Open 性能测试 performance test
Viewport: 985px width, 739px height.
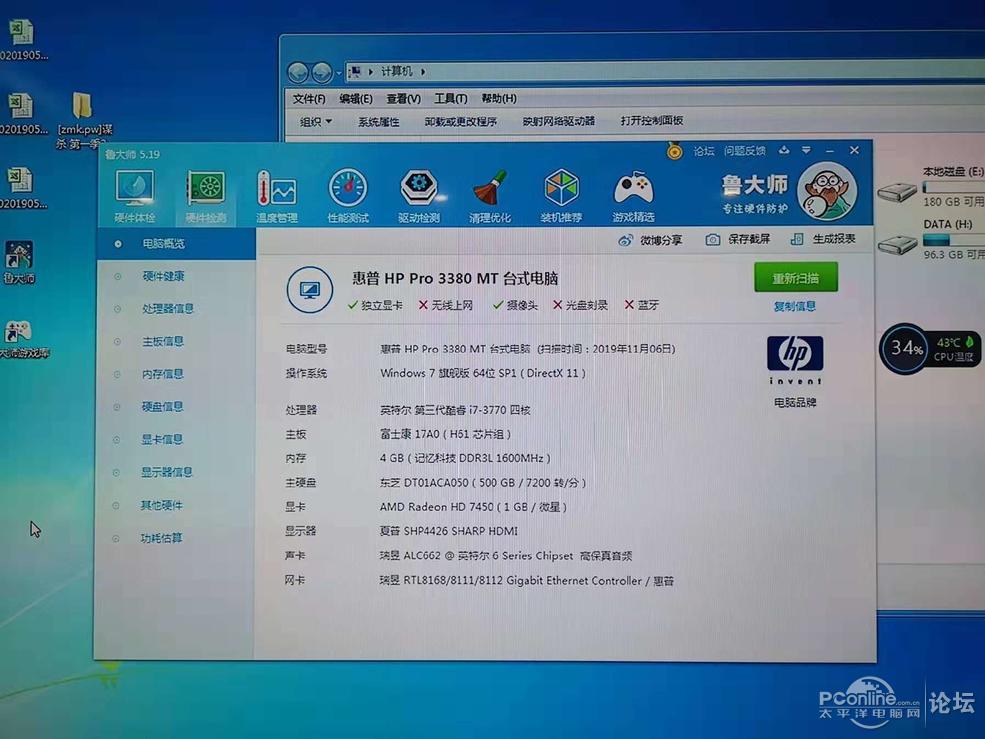(348, 195)
